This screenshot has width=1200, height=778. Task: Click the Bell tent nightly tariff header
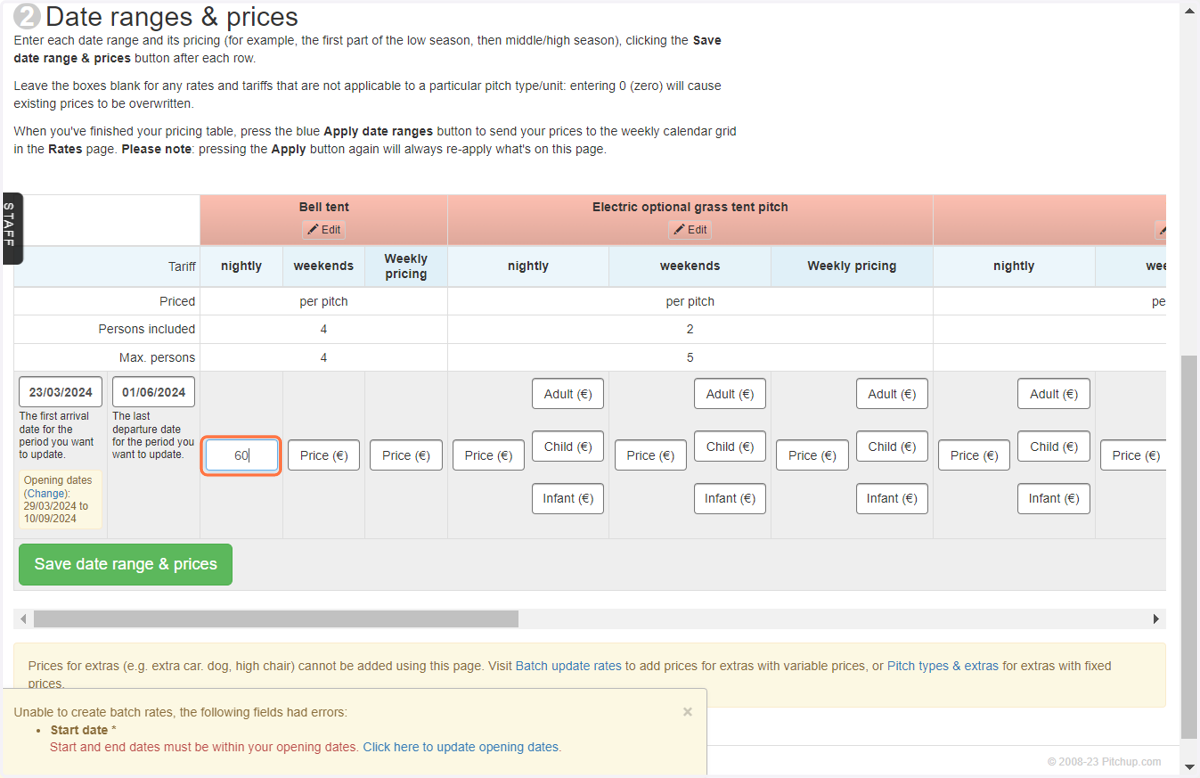(241, 266)
